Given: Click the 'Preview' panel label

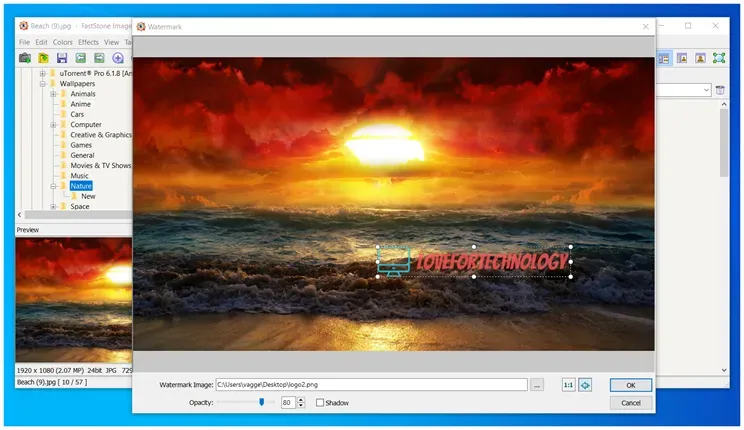Looking at the screenshot, I should coord(28,230).
